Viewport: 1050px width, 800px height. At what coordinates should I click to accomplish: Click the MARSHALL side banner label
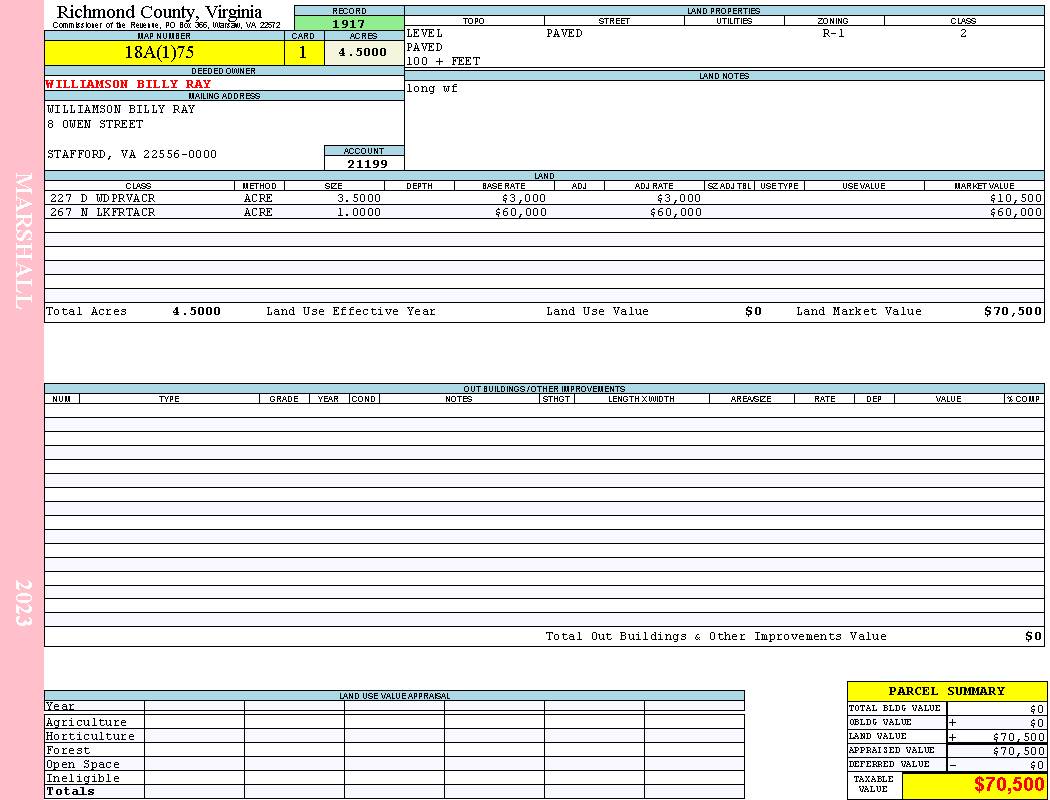[23, 241]
